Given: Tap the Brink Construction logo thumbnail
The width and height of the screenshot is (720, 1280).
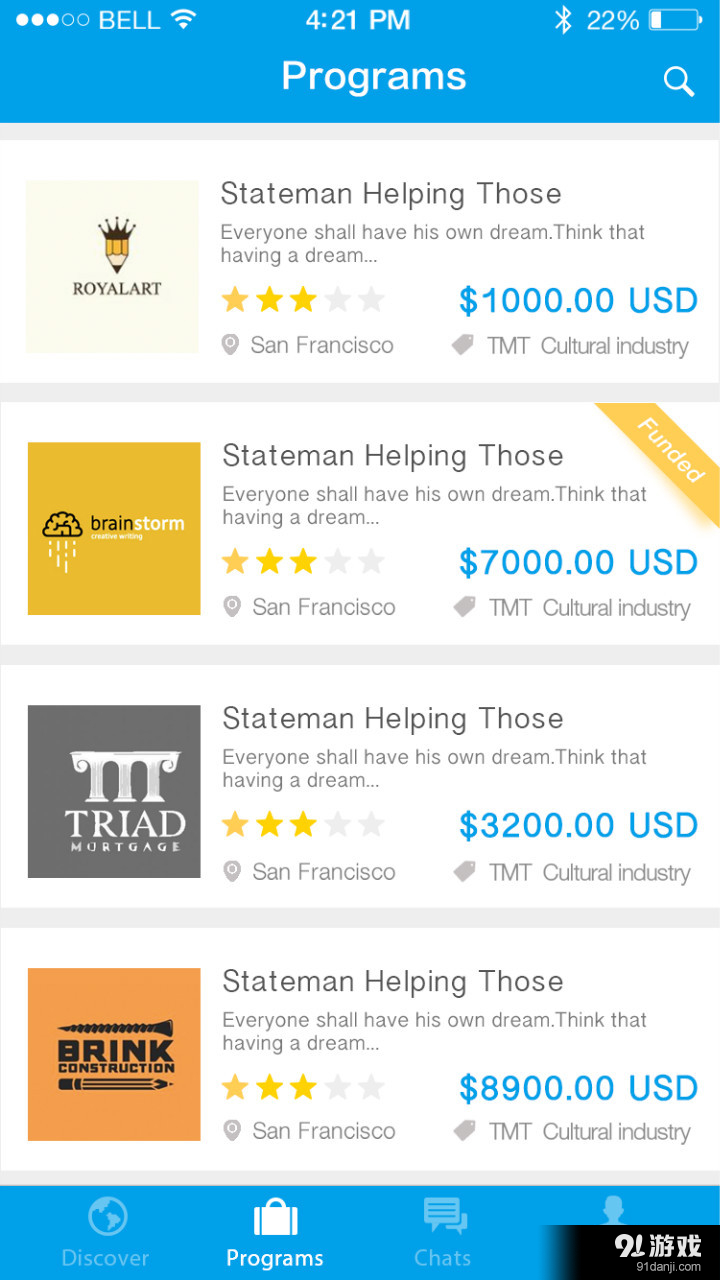Looking at the screenshot, I should (114, 1054).
